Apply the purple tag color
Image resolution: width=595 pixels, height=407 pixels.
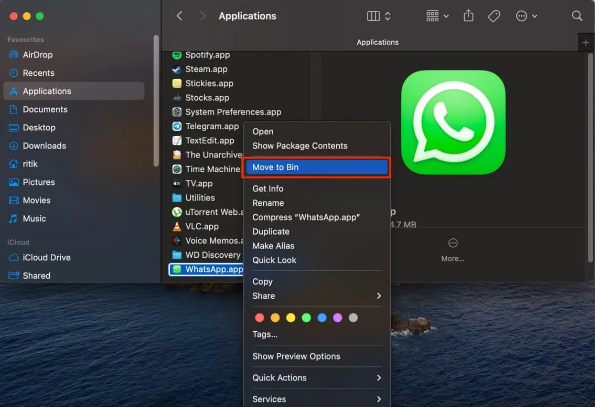coord(337,317)
